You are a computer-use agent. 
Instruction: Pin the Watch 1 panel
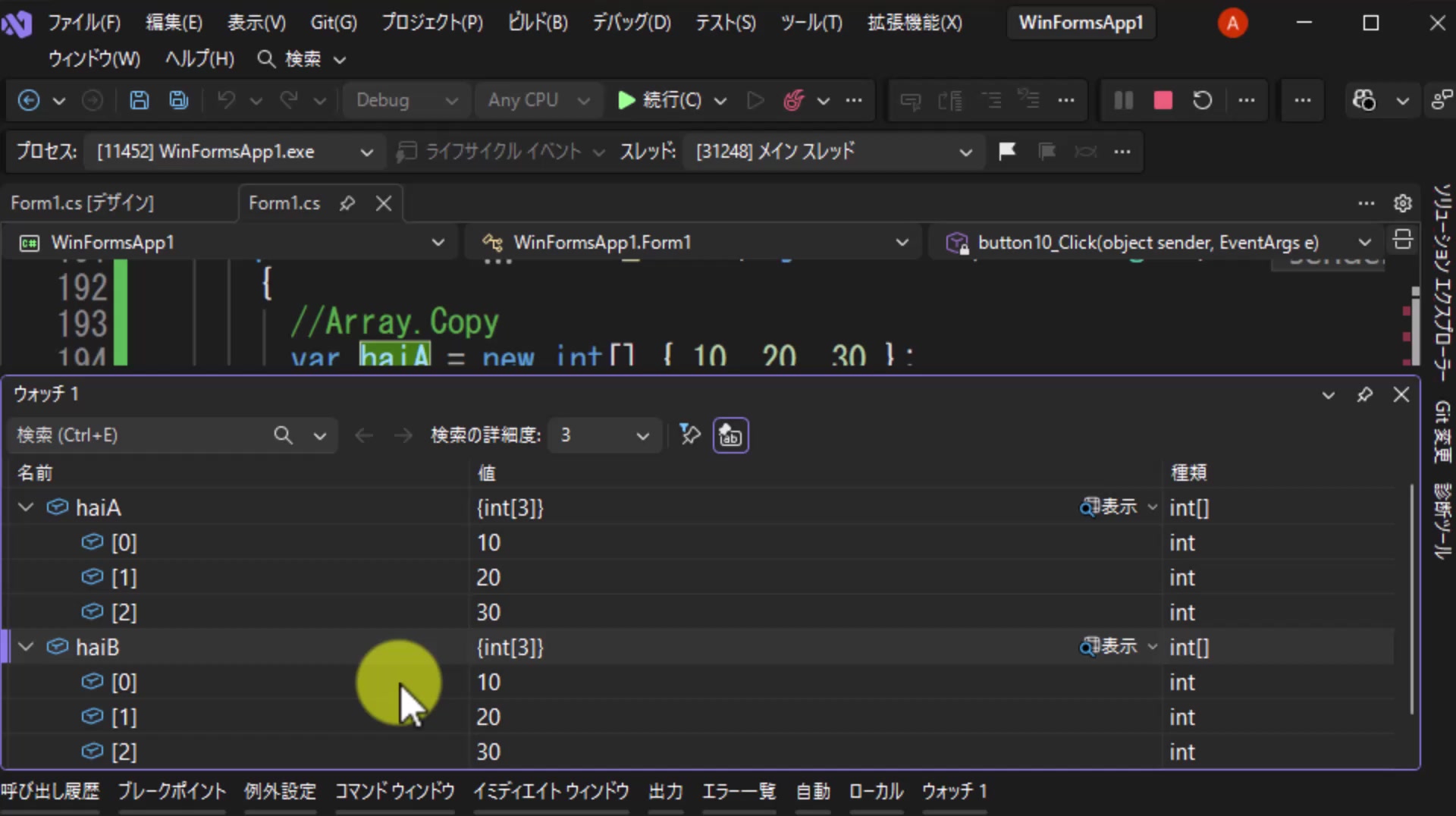tap(1365, 394)
